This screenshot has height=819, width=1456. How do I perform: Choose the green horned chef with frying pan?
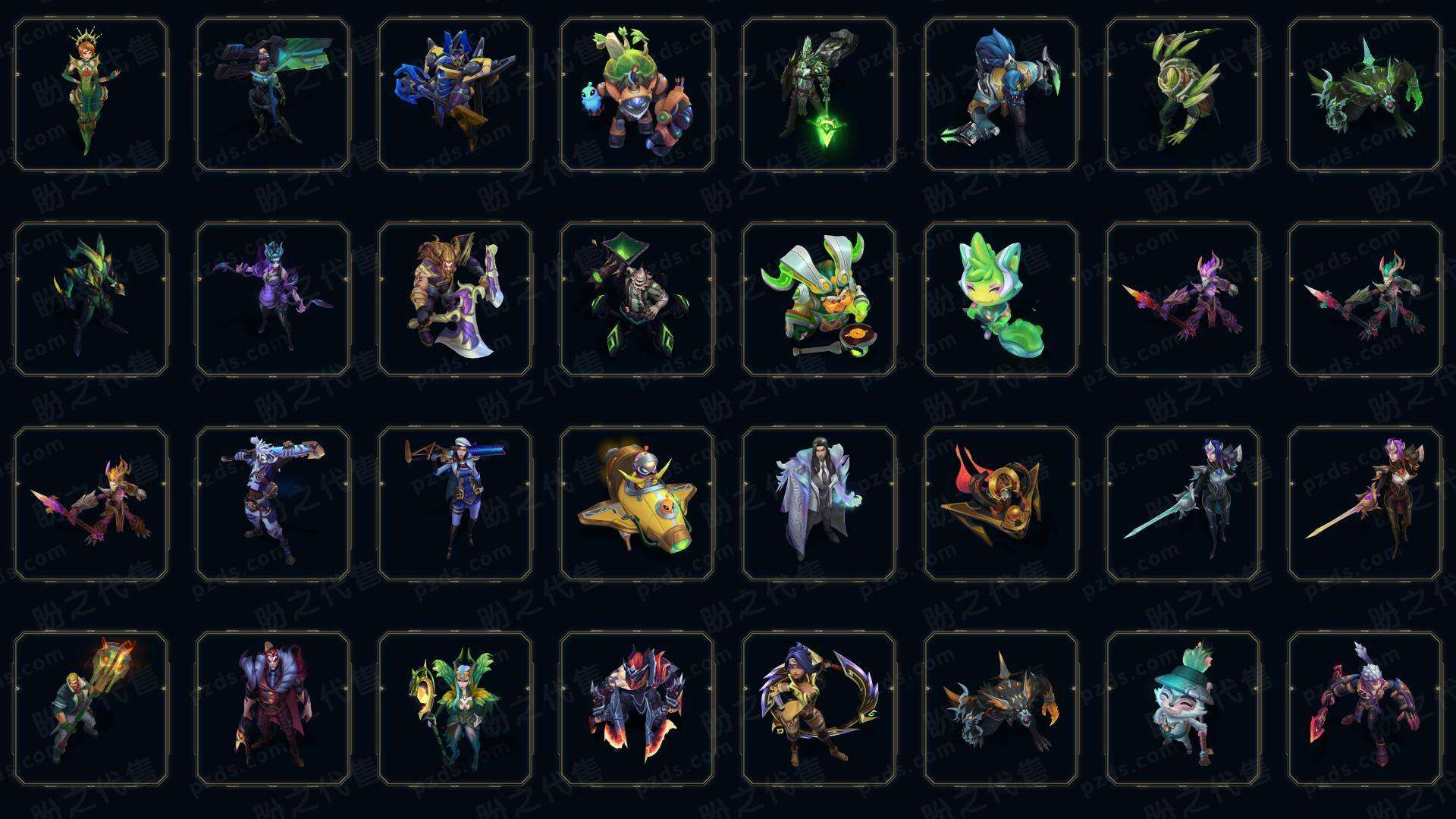click(819, 299)
